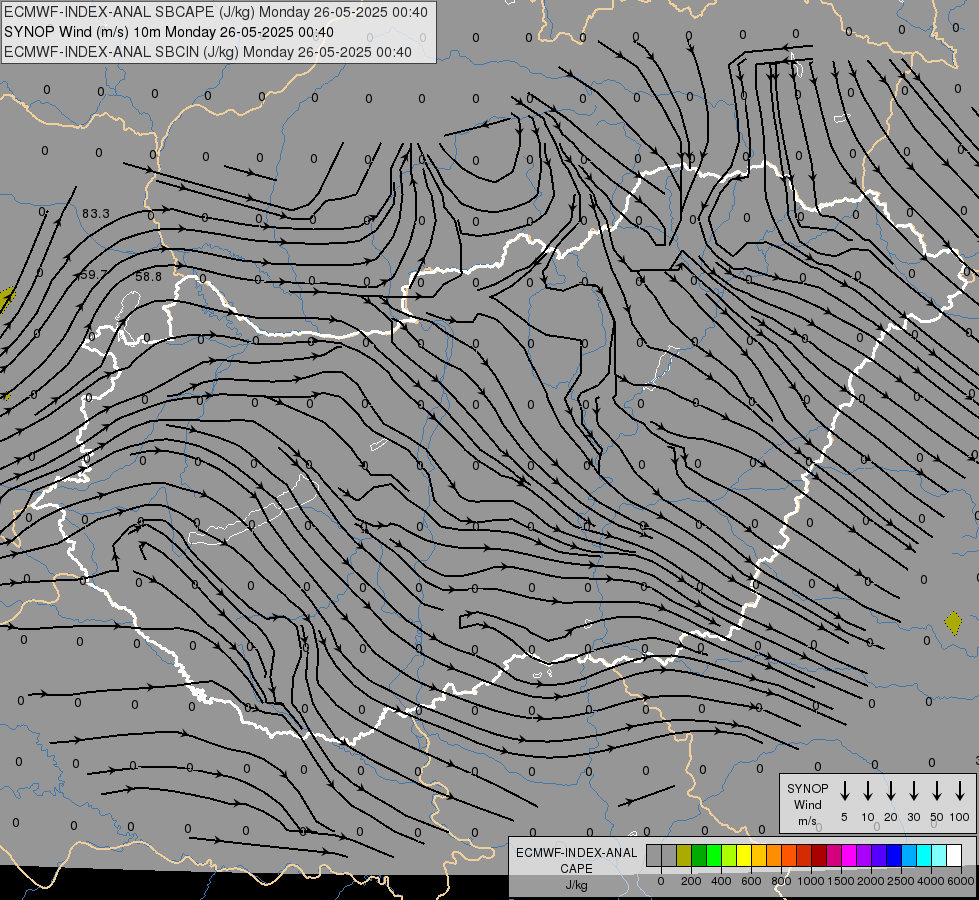Select the violet swatch right of 2000
The image size is (979, 900).
pyautogui.click(x=880, y=855)
